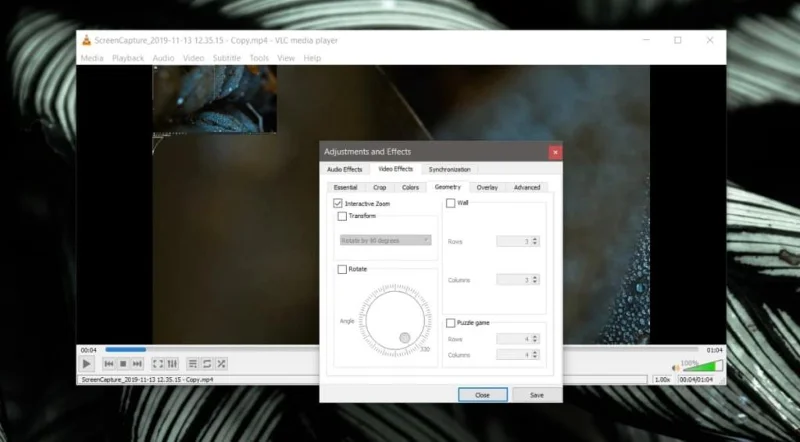This screenshot has width=800, height=442.
Task: Click the Puzzle game Columns value field
Action: click(x=514, y=355)
